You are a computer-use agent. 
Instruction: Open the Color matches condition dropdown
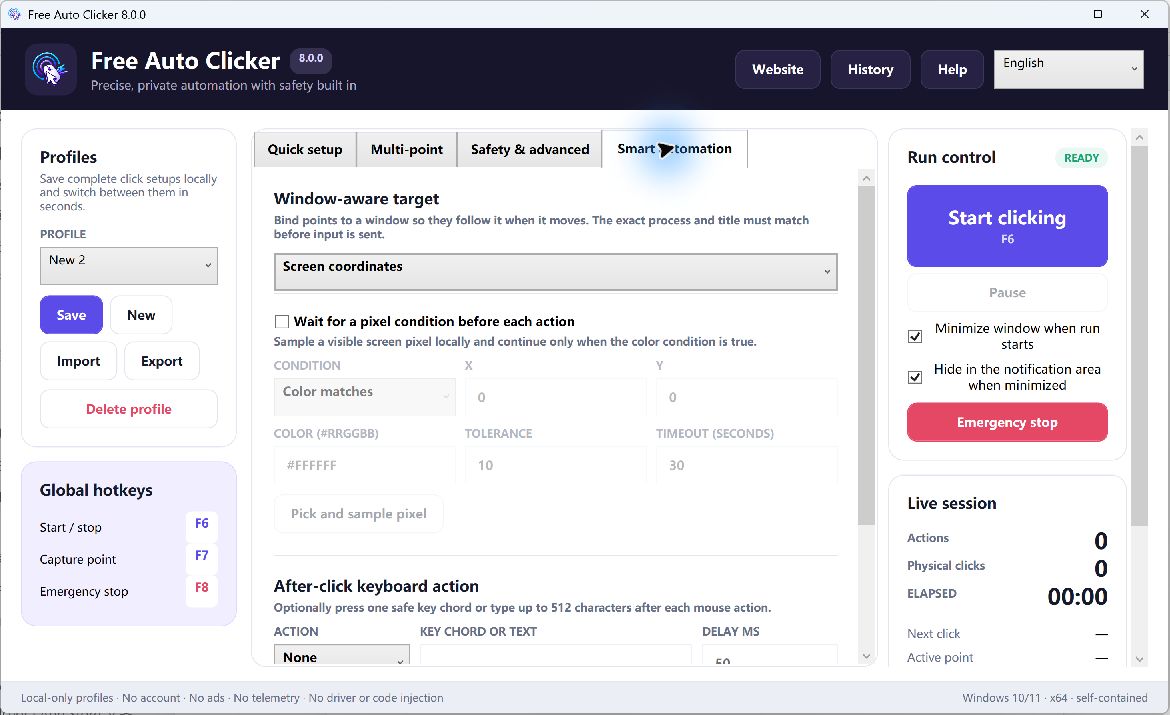click(364, 396)
